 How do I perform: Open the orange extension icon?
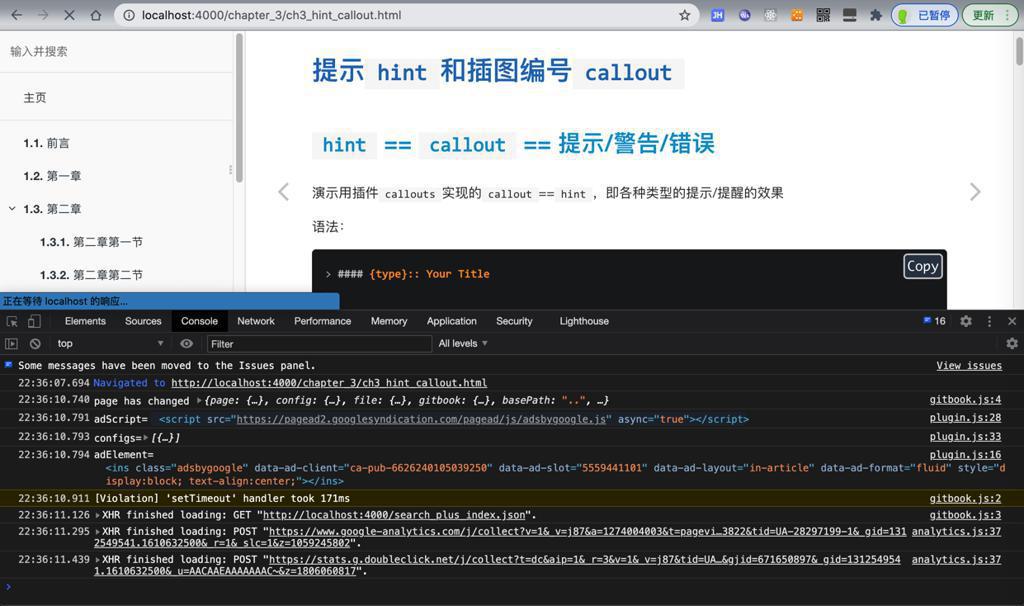coord(797,15)
